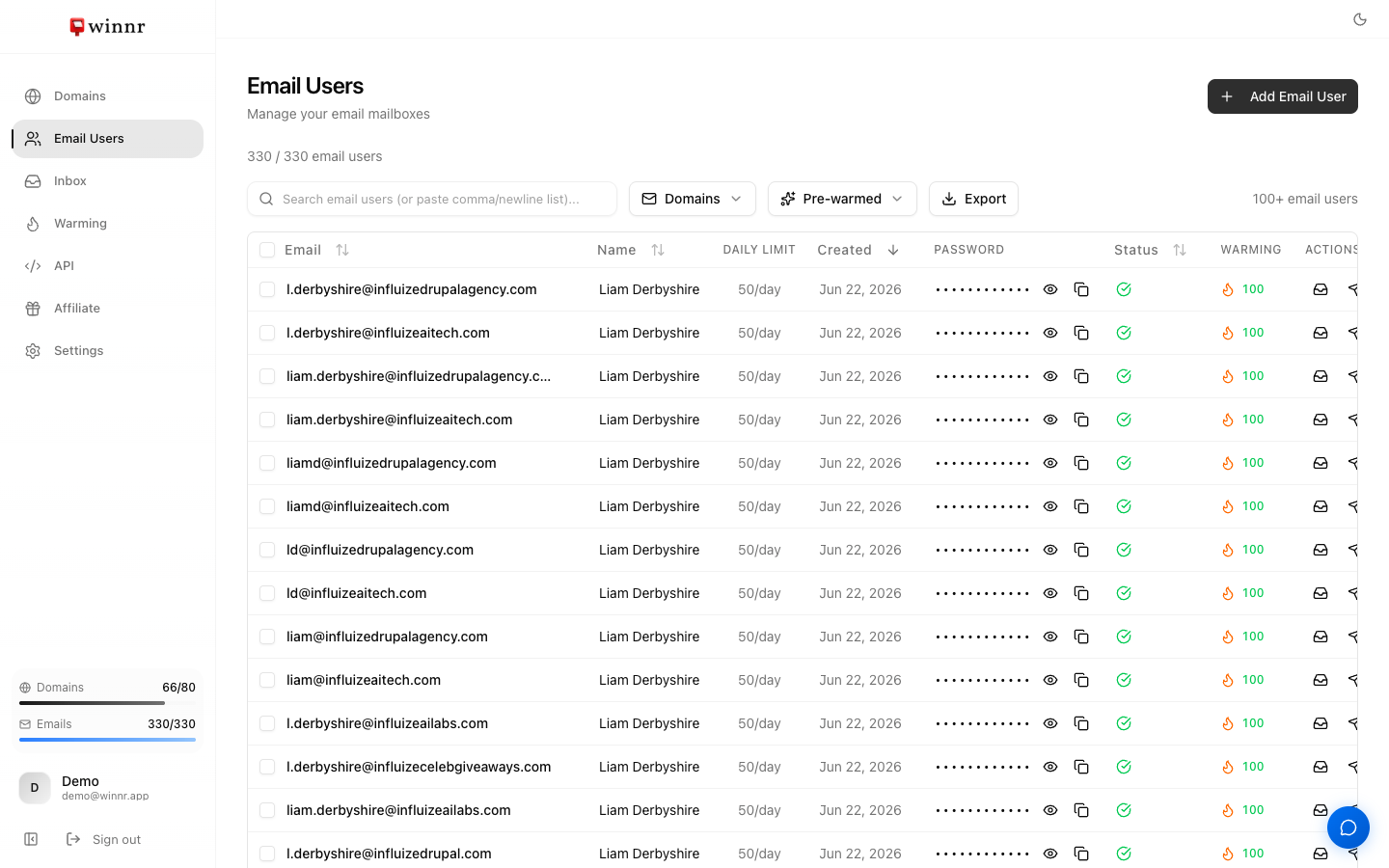Select email liam.derbyshire@influizeailabs.com text

(398, 810)
